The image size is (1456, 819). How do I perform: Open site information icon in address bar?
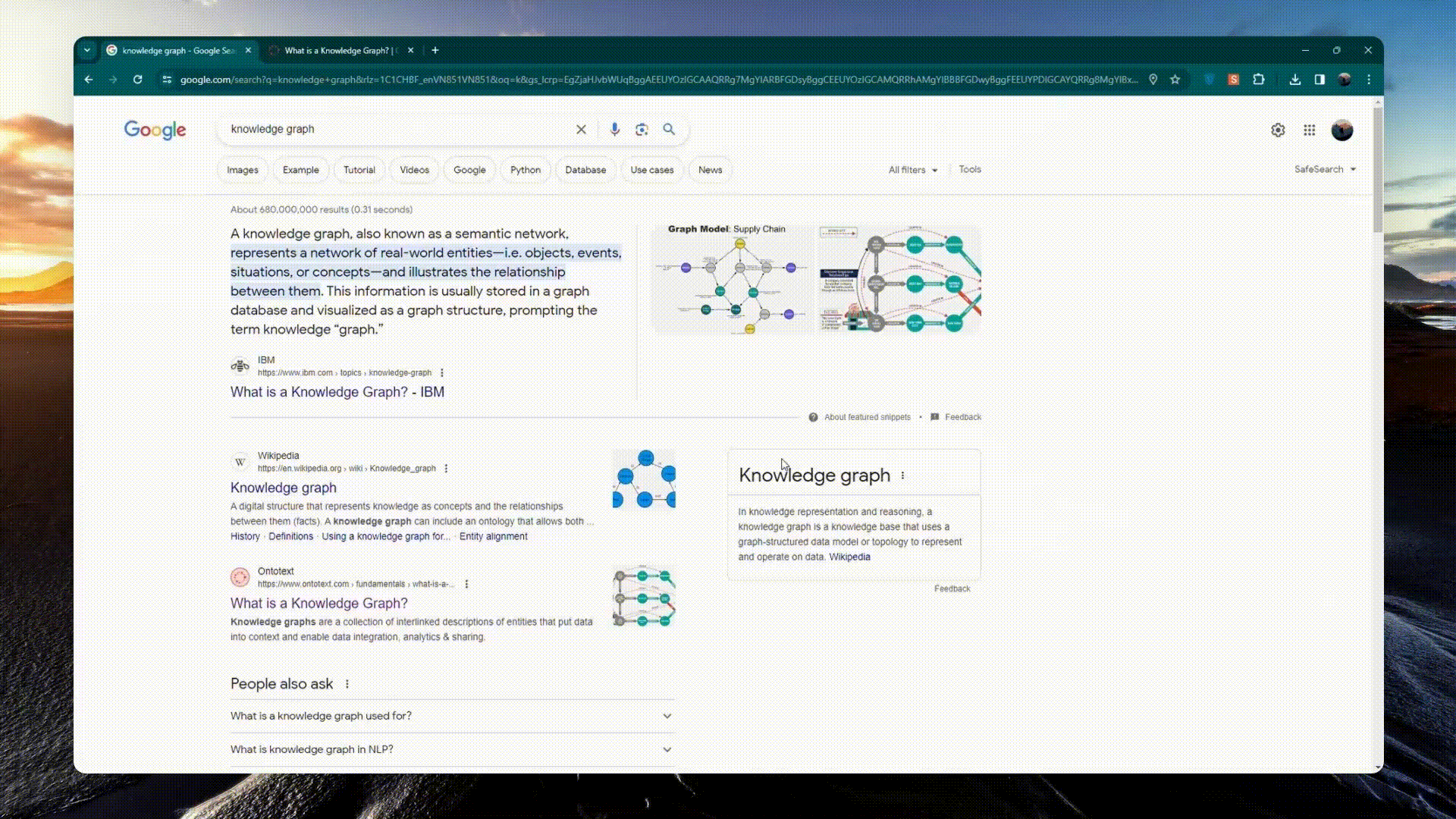(x=167, y=80)
